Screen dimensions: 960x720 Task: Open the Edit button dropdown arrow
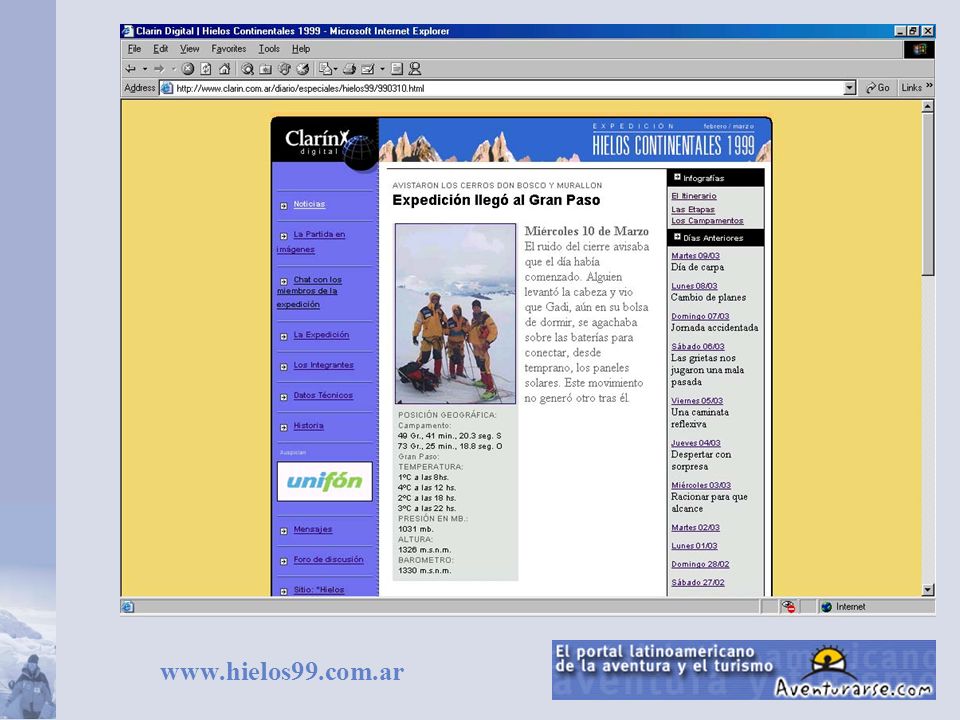coord(382,69)
